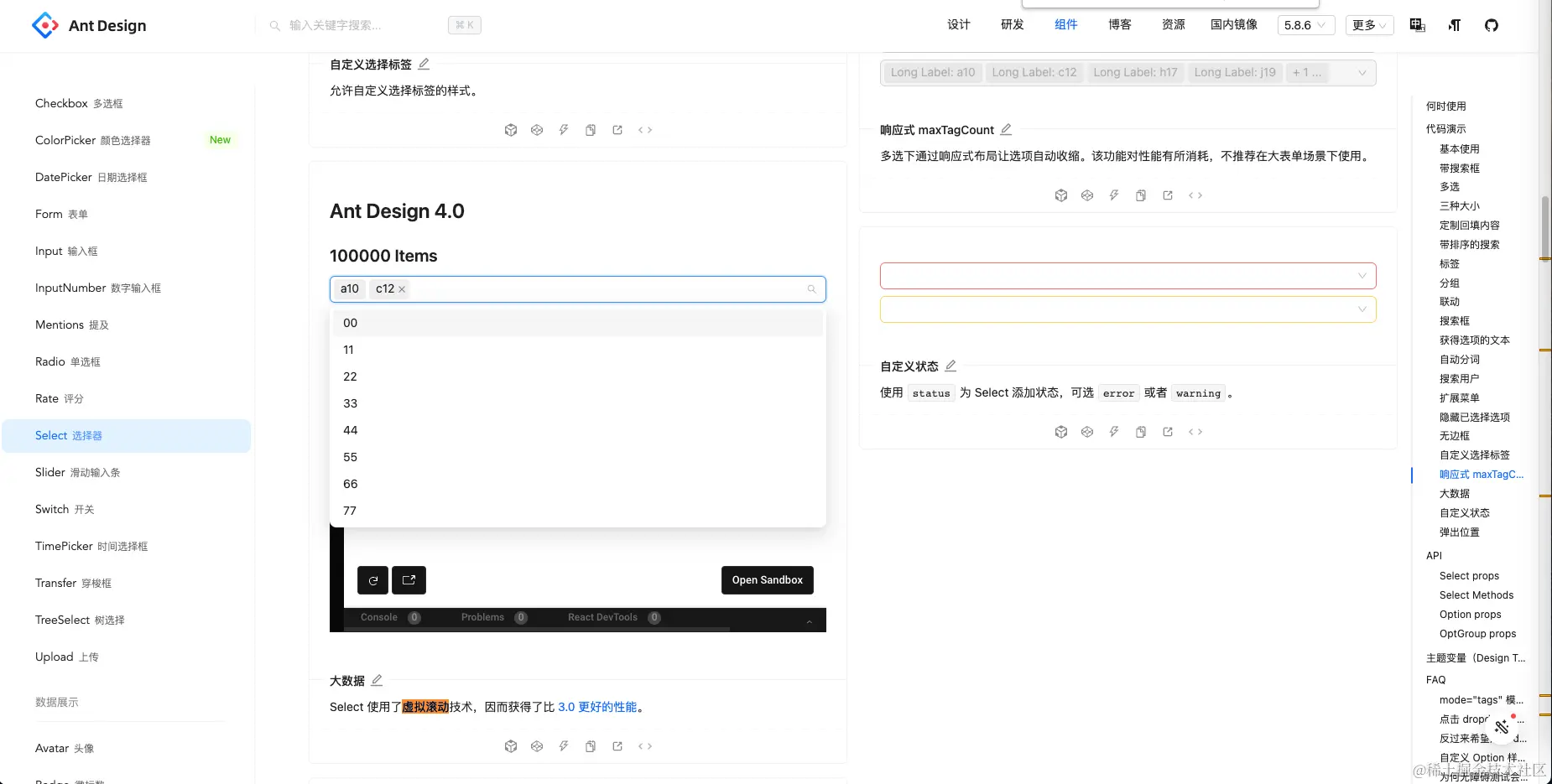The width and height of the screenshot is (1552, 784).
Task: Remove the c12 tag from the select
Action: pos(402,288)
